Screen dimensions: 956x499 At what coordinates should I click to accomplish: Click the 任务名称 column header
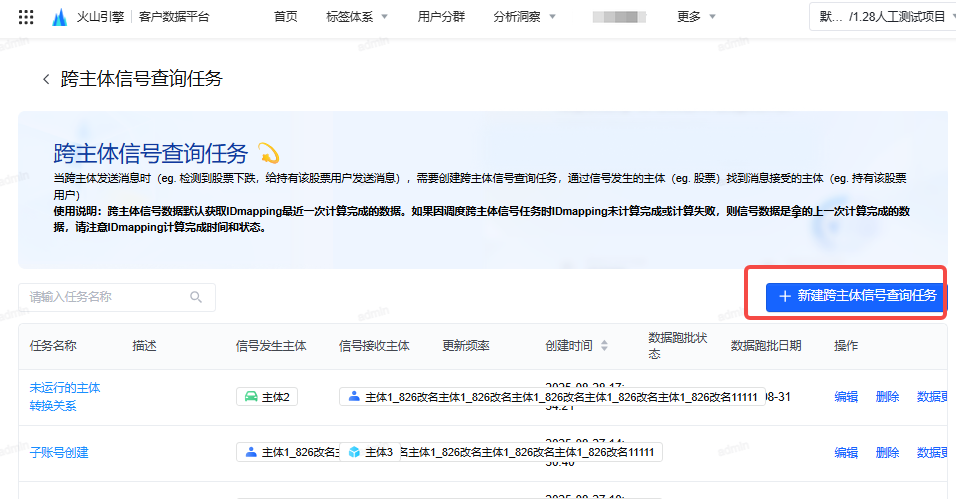53,346
